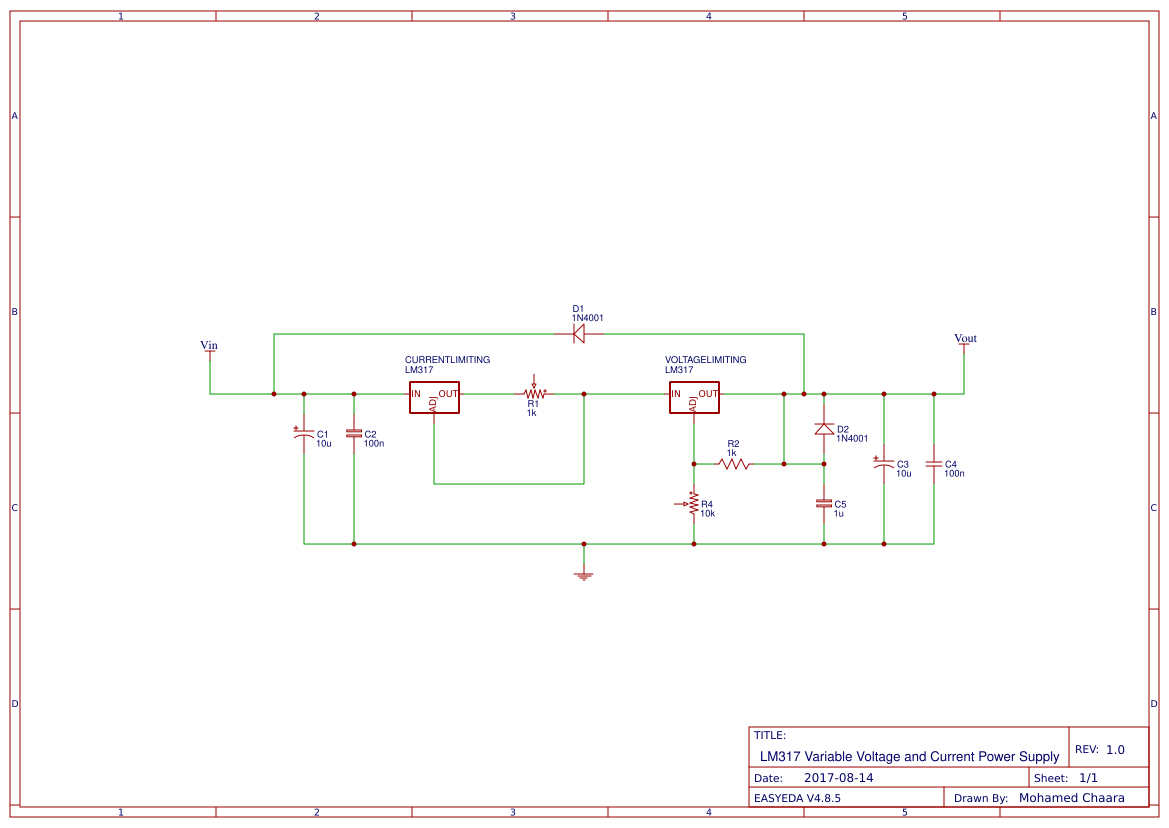Select the 'CURRENTLIMITING' text label
Viewport: 1169px width, 828px height.
point(447,359)
